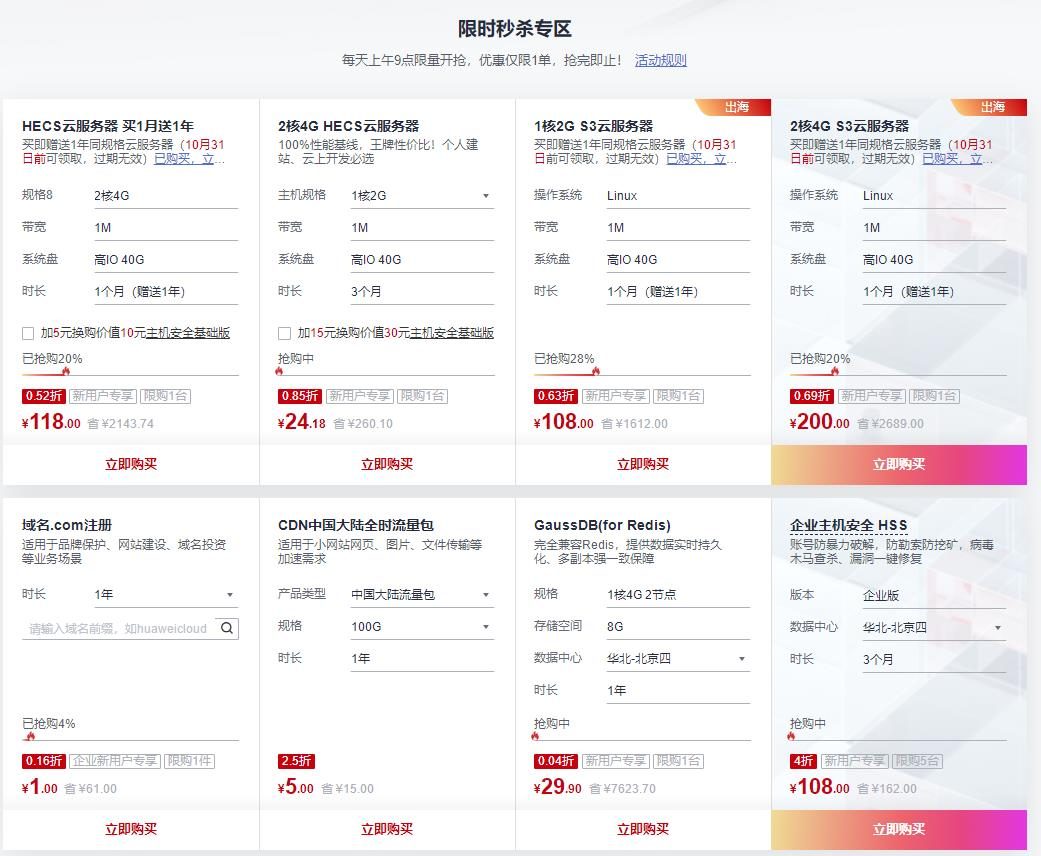This screenshot has height=856, width=1041.
Task: Open the 企业主机安全 HSS title link
Action: point(848,525)
